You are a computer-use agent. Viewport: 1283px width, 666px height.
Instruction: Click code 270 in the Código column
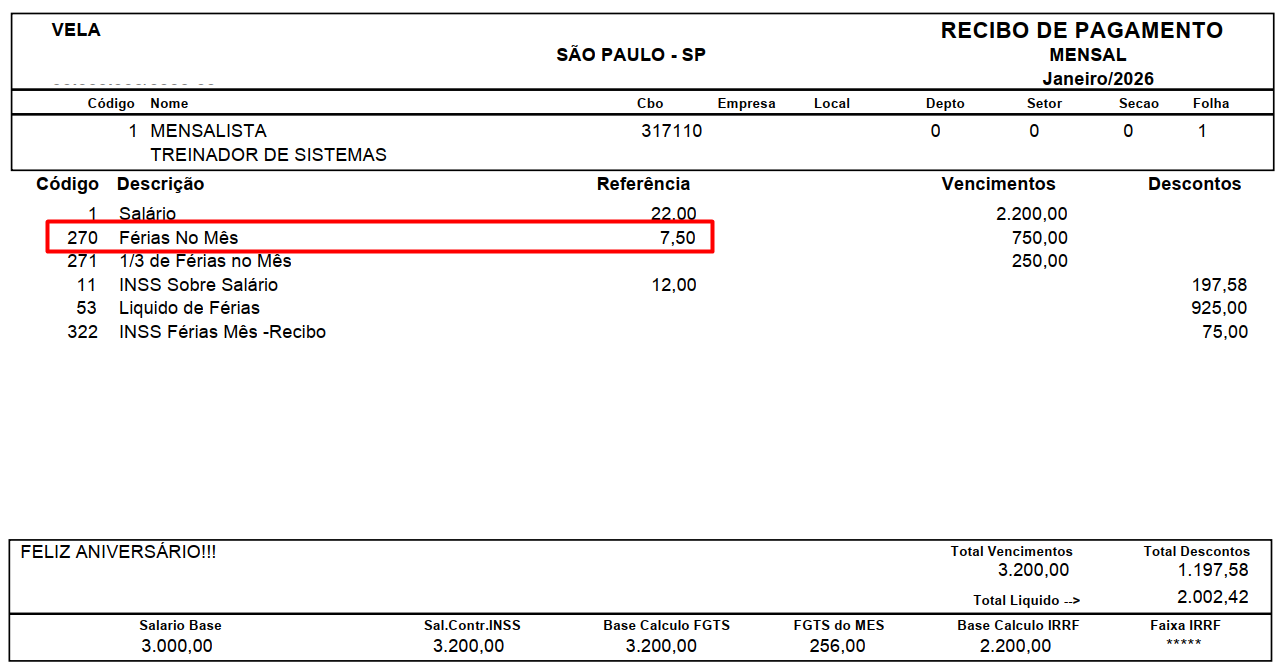point(82,237)
